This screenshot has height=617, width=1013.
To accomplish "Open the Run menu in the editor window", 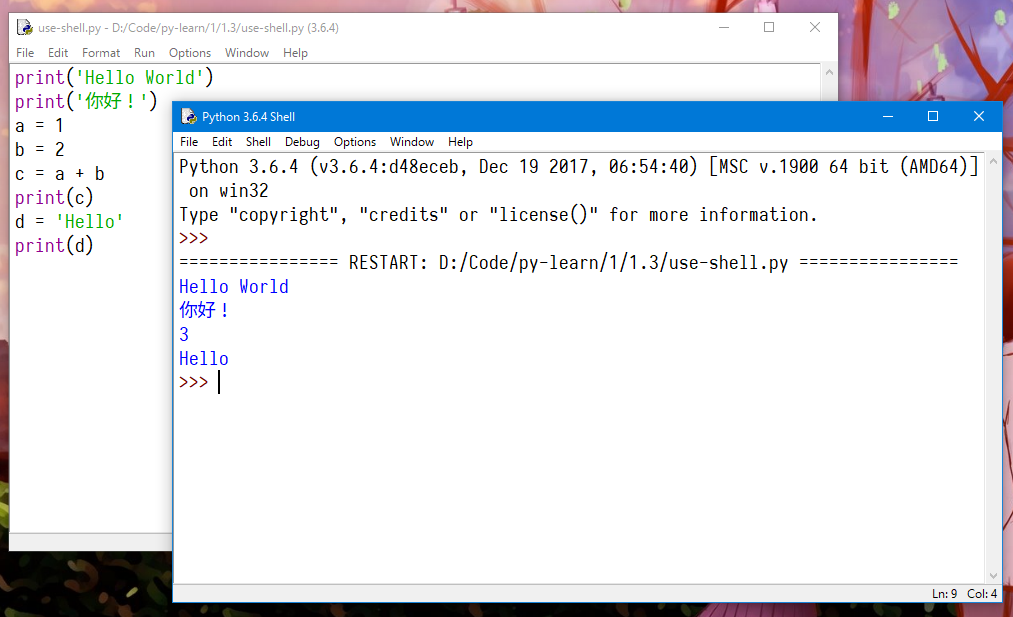I will coord(144,52).
